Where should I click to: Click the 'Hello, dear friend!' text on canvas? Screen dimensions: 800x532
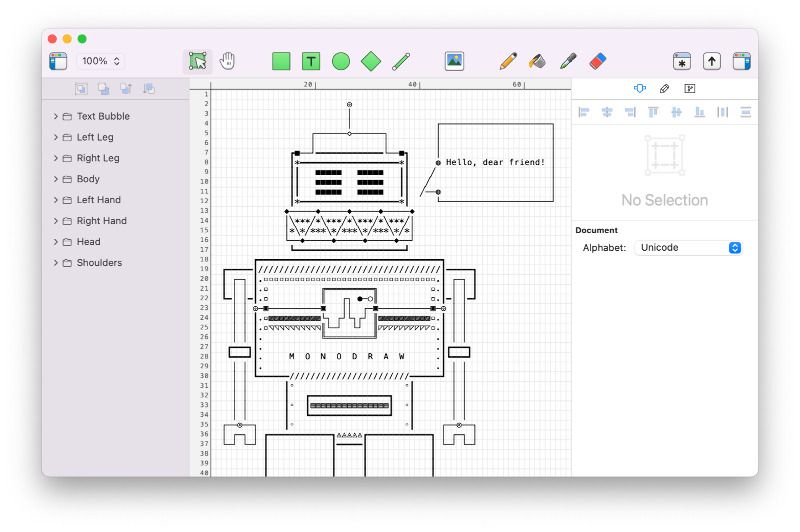[495, 162]
